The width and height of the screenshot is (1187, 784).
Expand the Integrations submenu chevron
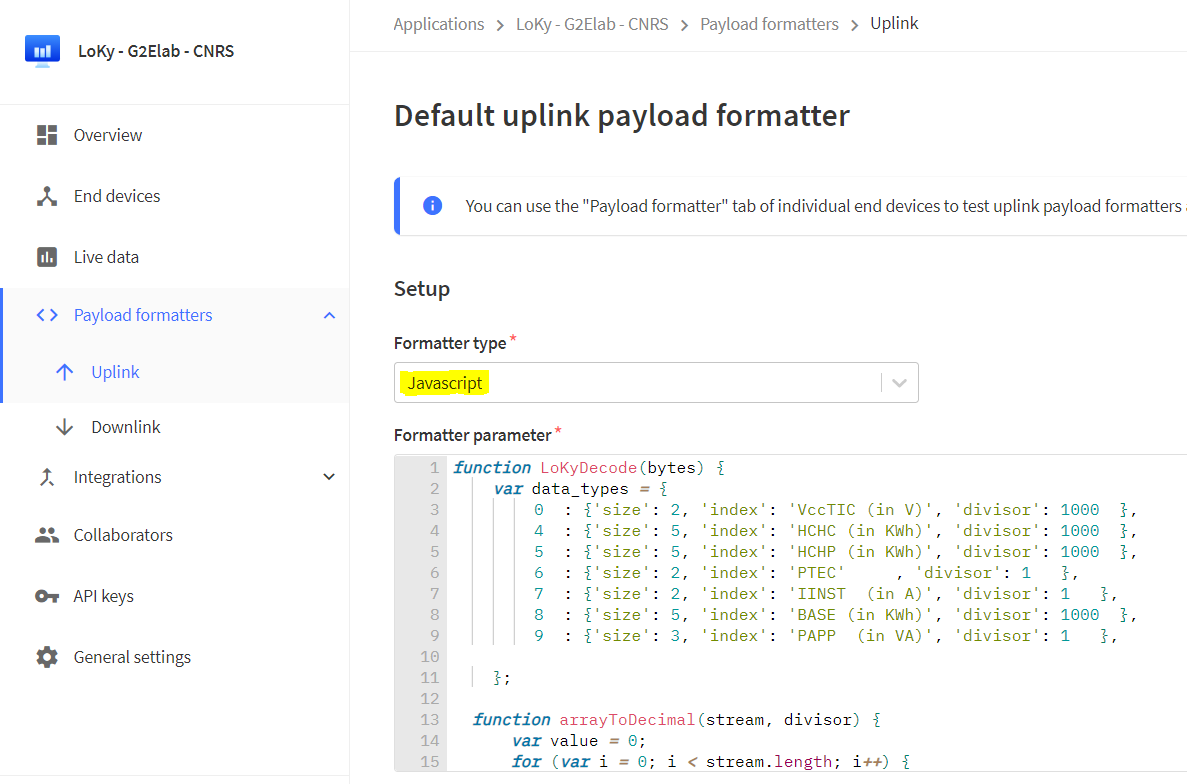point(329,477)
